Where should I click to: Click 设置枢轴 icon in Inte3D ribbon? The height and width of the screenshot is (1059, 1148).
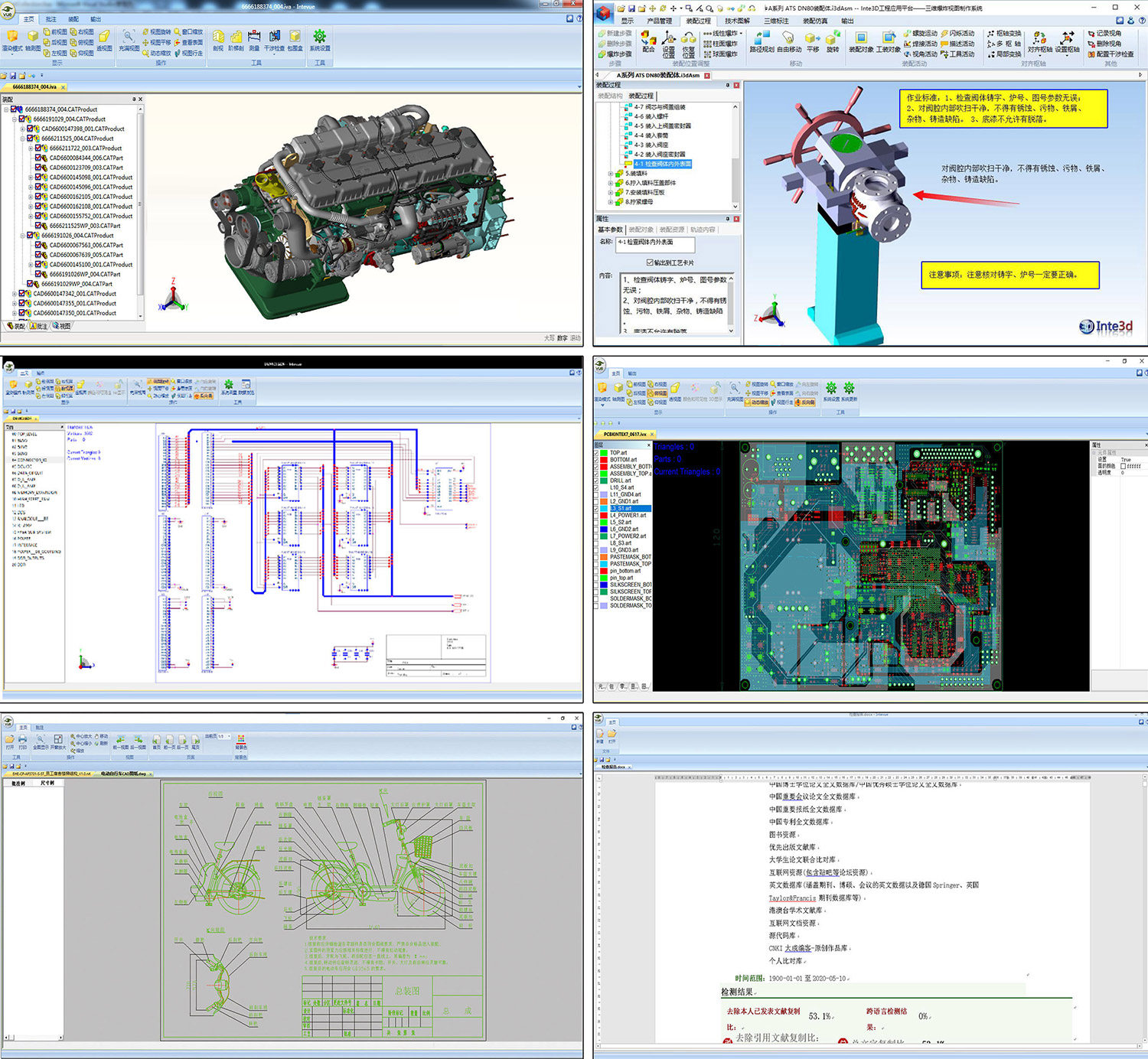1067,37
